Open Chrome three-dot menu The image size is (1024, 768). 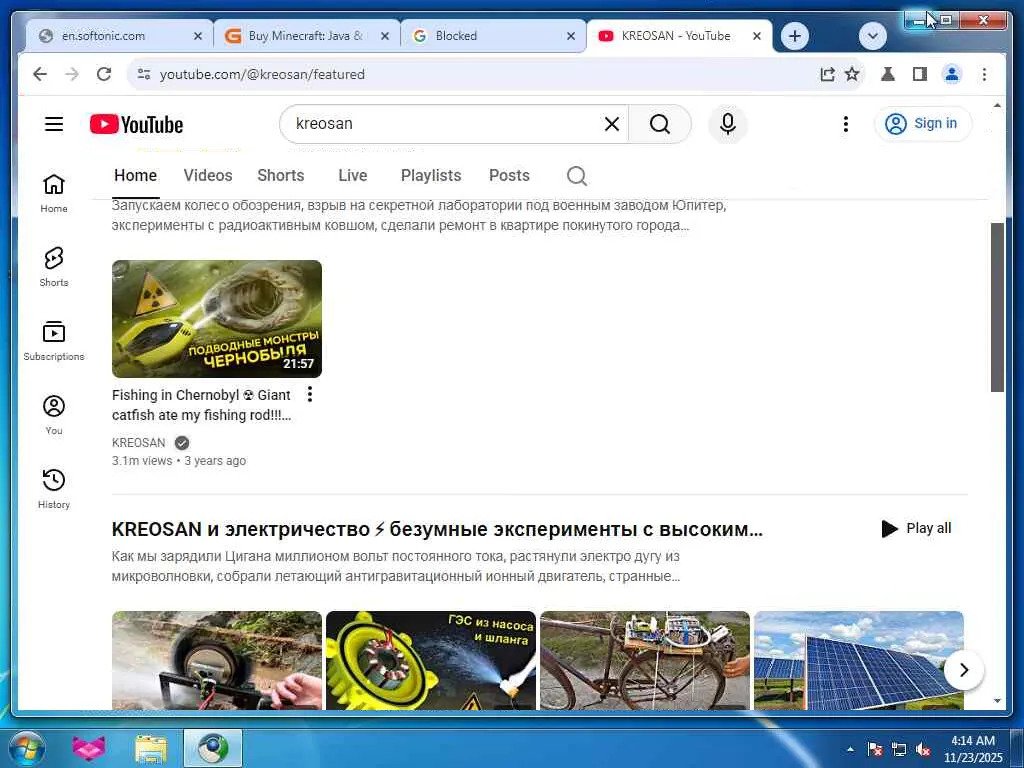point(984,74)
